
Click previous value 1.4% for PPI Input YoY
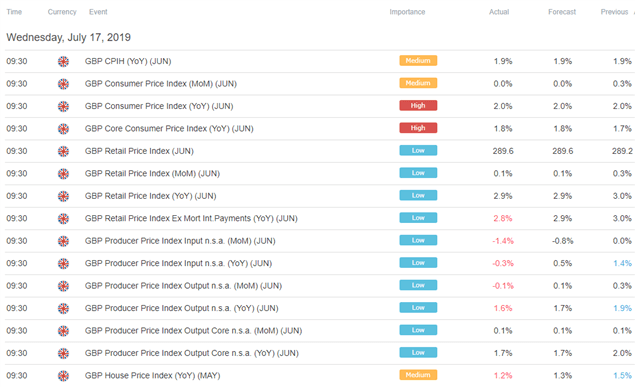pyautogui.click(x=622, y=264)
